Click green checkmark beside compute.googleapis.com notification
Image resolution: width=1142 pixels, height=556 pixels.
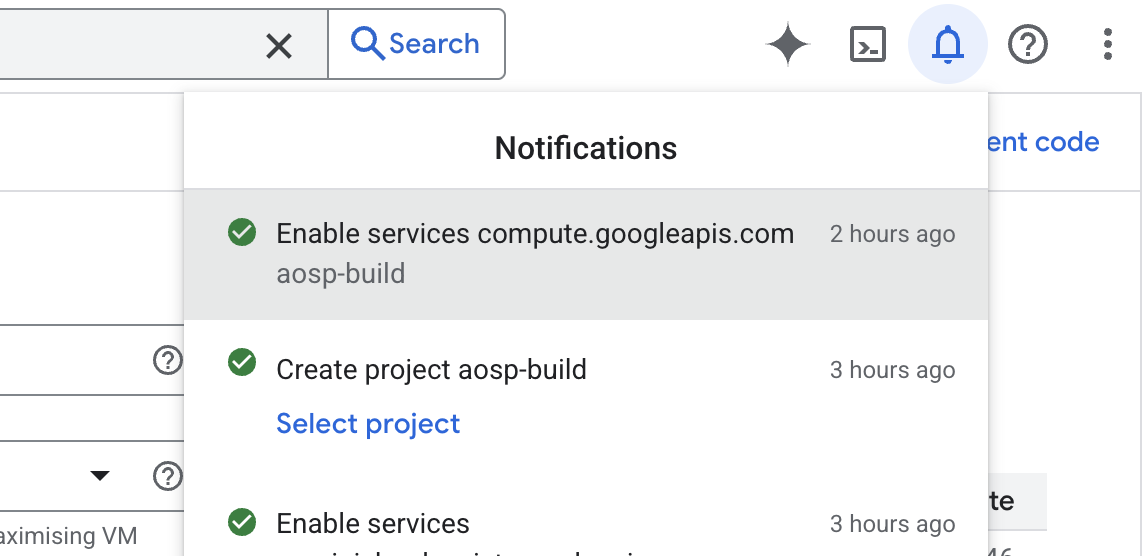tap(241, 233)
